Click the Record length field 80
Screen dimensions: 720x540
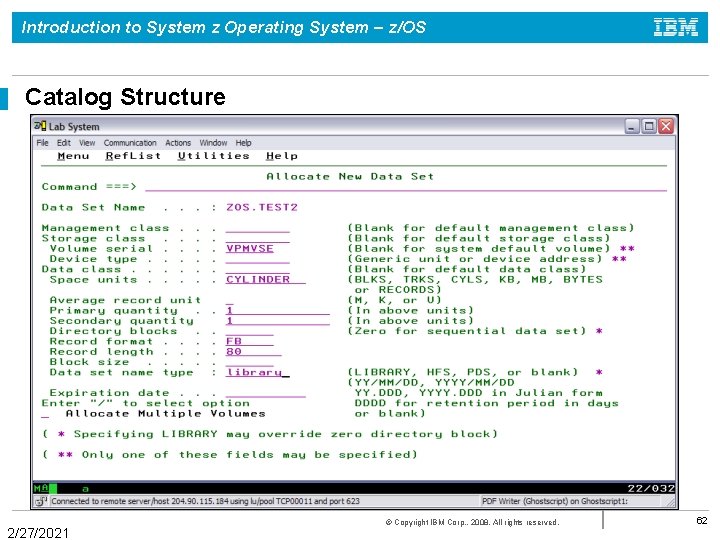click(x=253, y=352)
